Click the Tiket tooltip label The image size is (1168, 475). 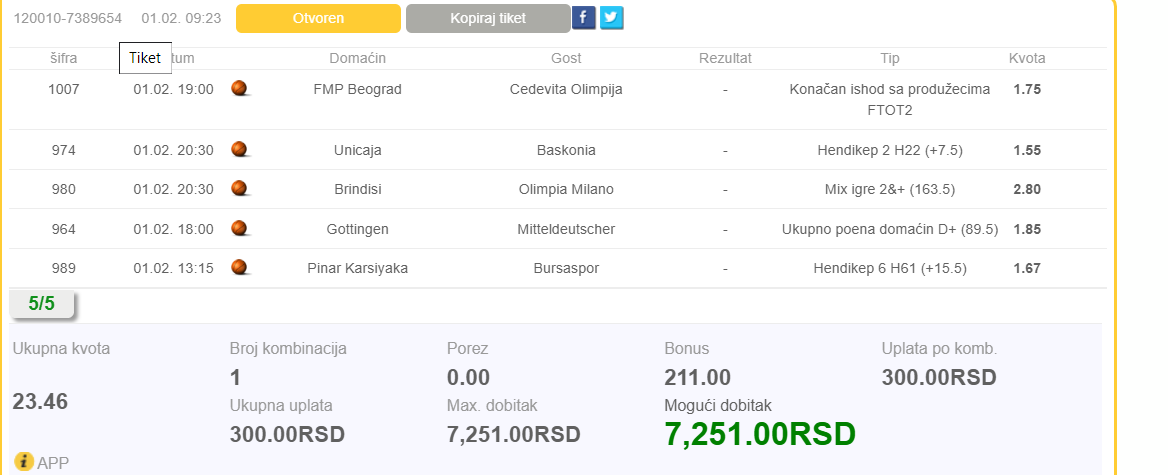click(x=145, y=58)
